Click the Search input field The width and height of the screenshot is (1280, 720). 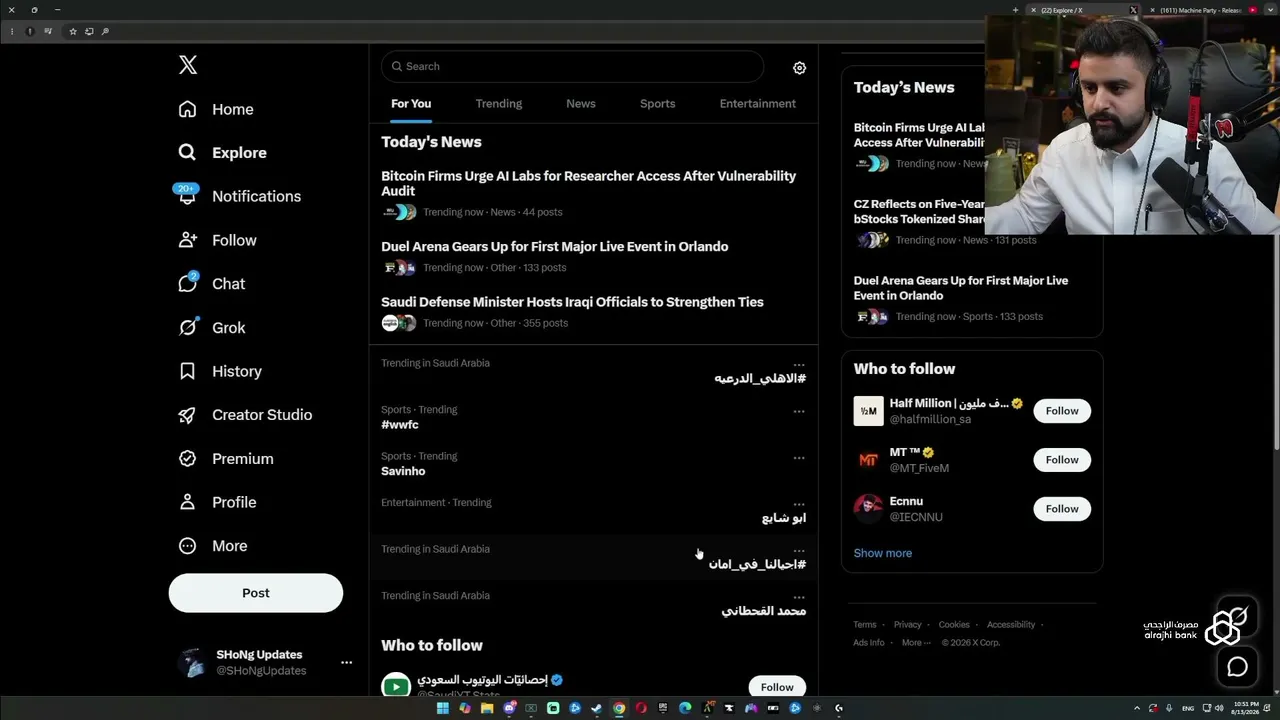pyautogui.click(x=572, y=66)
